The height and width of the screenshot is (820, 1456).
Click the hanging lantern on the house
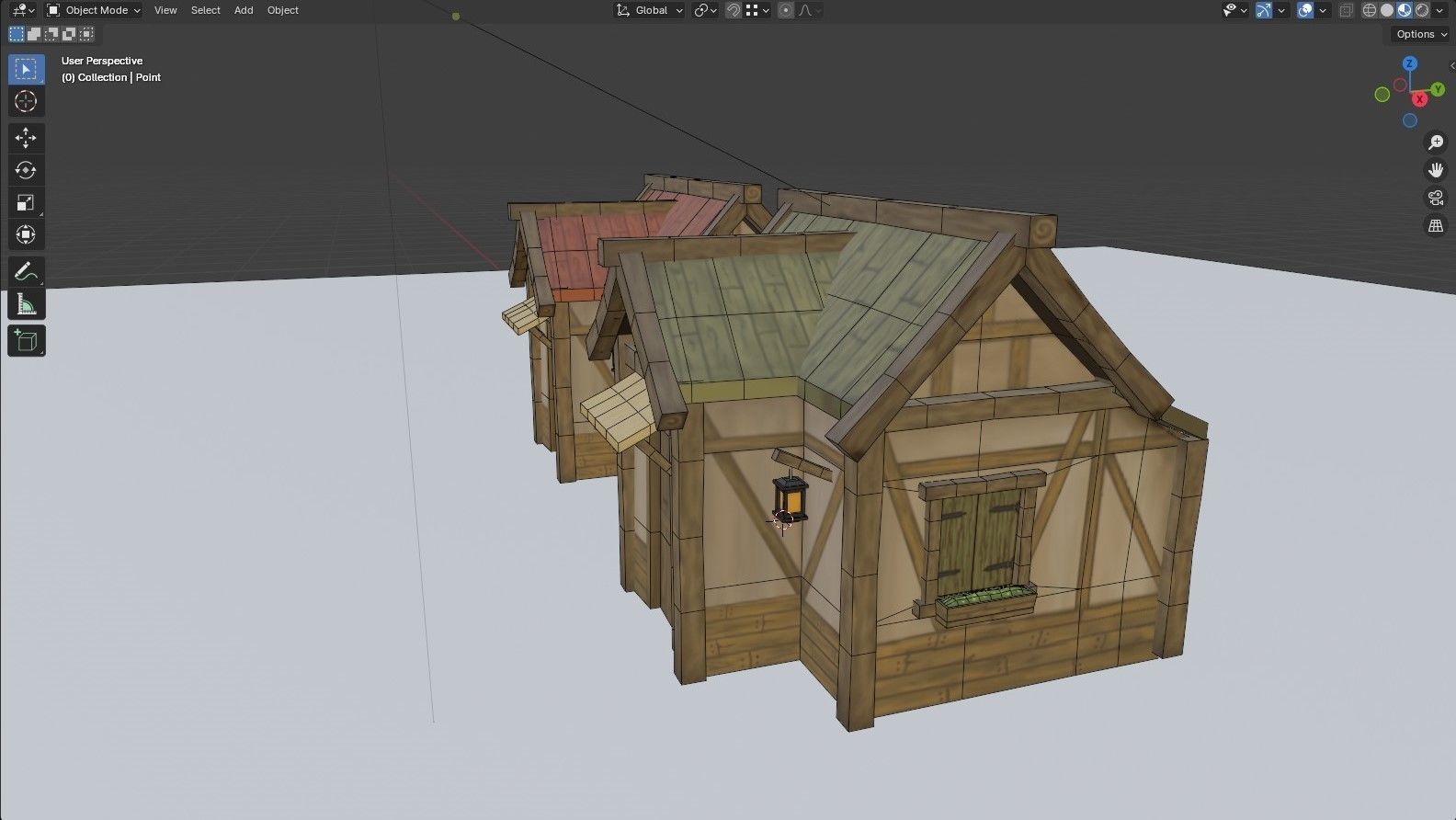[x=791, y=498]
